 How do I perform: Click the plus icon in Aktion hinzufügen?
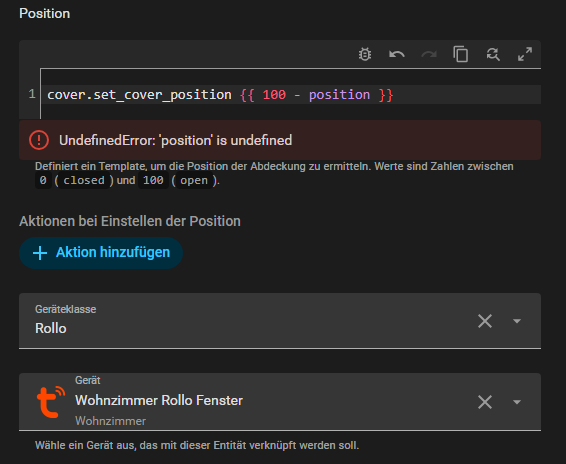40,253
